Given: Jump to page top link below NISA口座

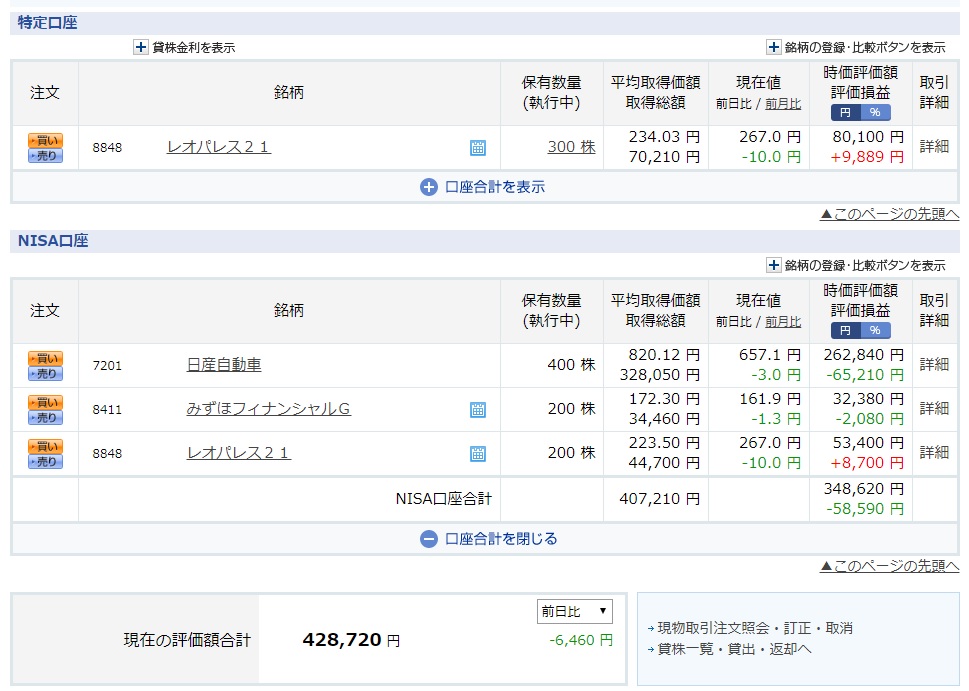Looking at the screenshot, I should 889,566.
